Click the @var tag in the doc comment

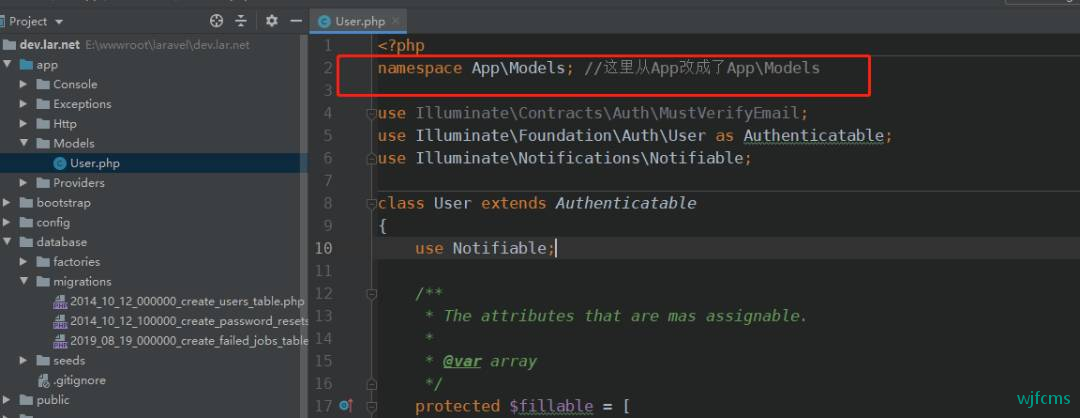tap(461, 361)
